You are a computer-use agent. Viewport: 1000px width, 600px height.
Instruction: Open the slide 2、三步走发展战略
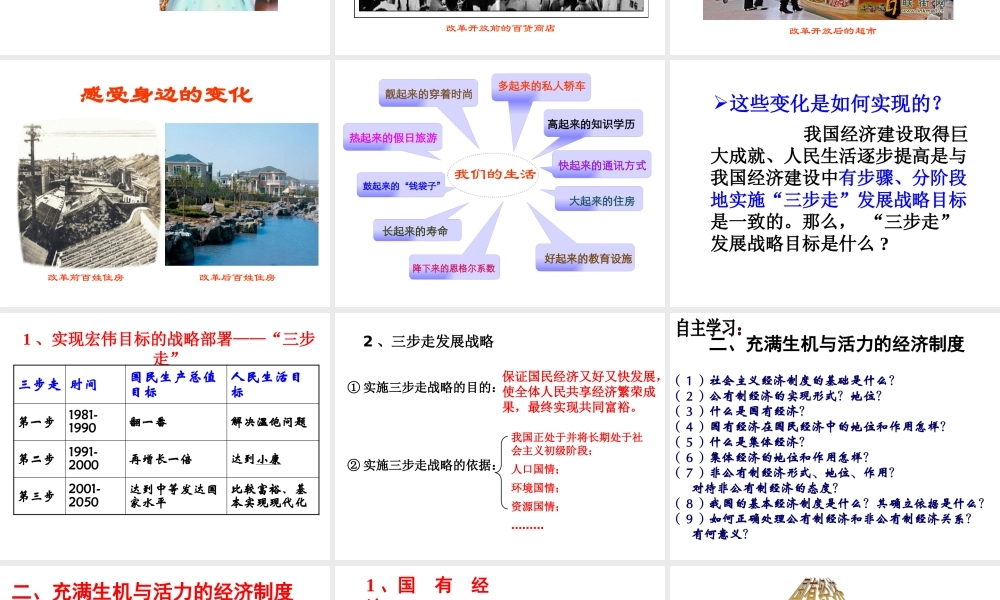coord(499,436)
